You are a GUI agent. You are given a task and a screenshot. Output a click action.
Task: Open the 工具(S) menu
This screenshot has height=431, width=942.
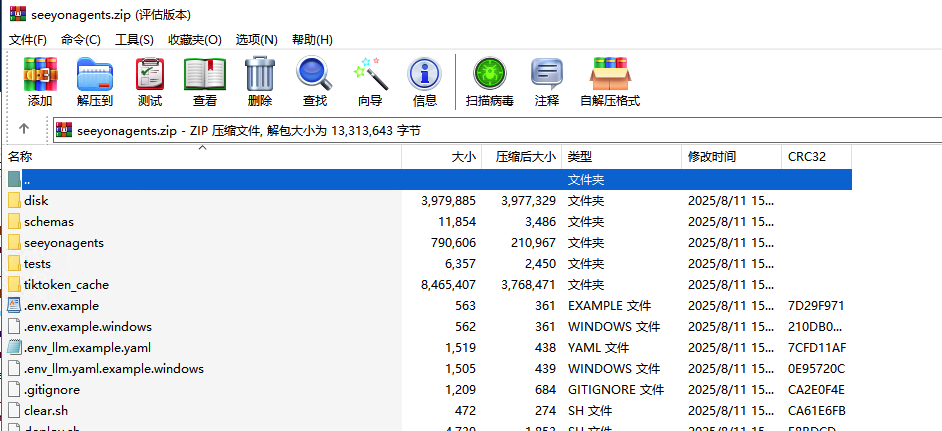(x=134, y=40)
